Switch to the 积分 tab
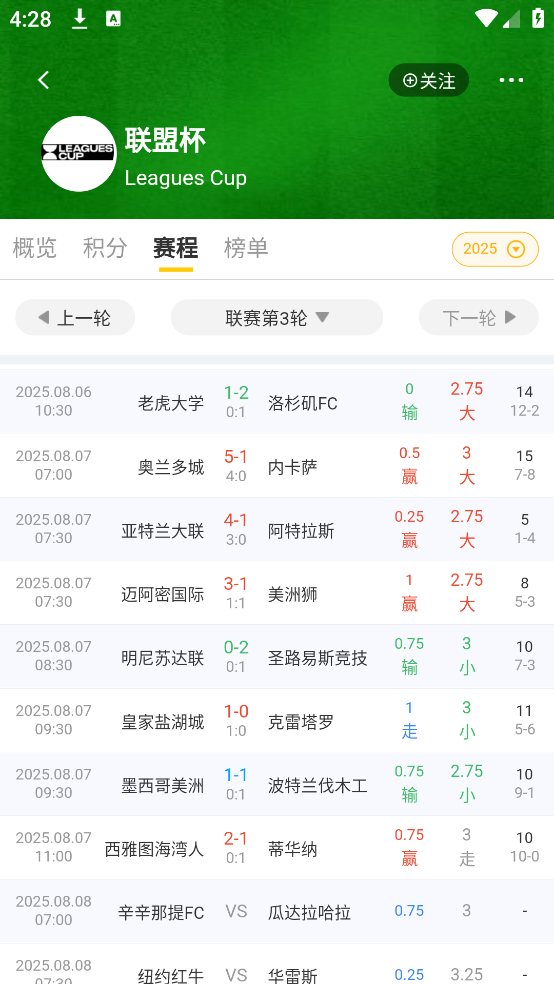Viewport: 554px width, 984px height. [x=105, y=249]
